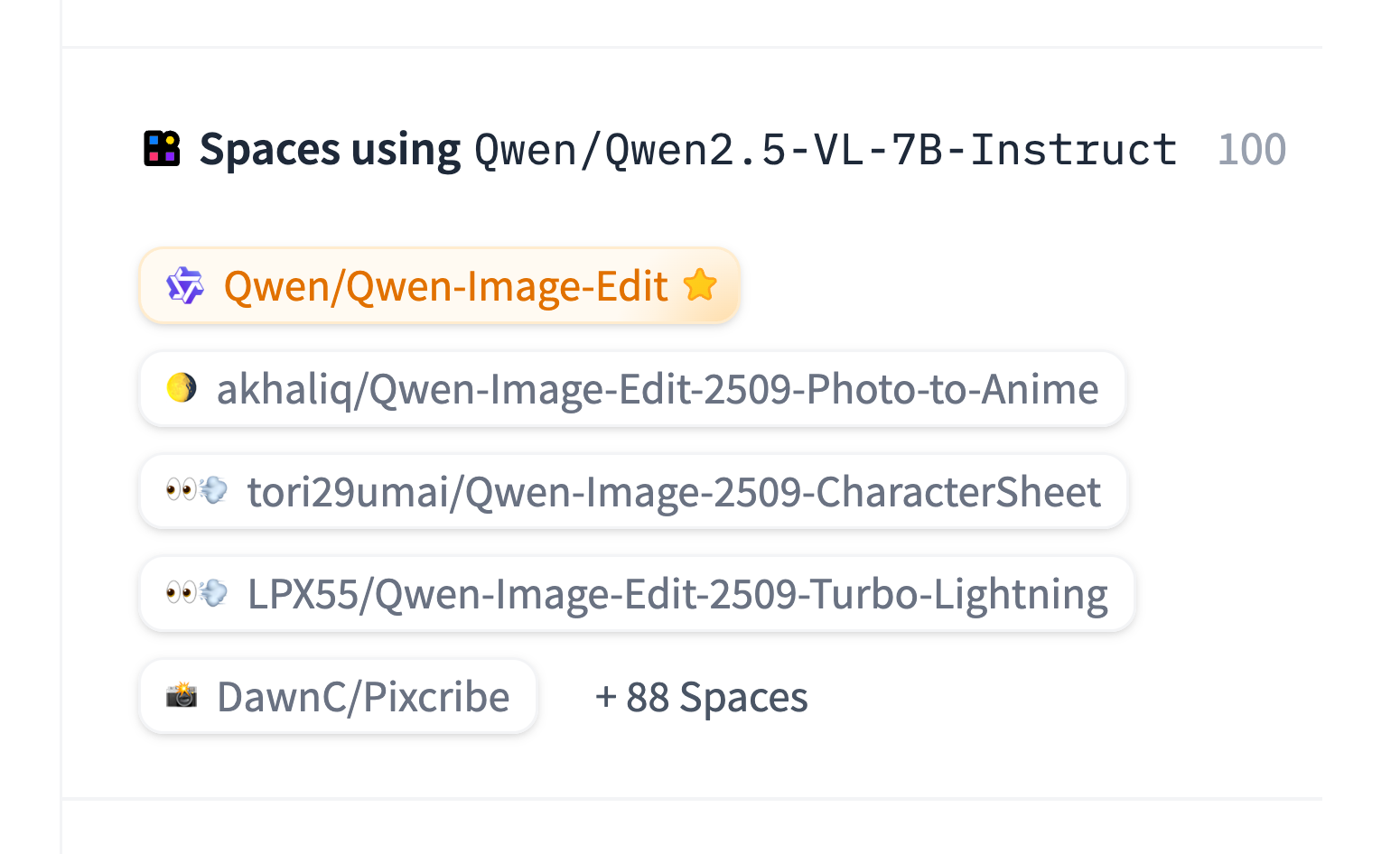Click the colorful Spaces icon in heading
The image size is (1400, 854).
(x=162, y=149)
